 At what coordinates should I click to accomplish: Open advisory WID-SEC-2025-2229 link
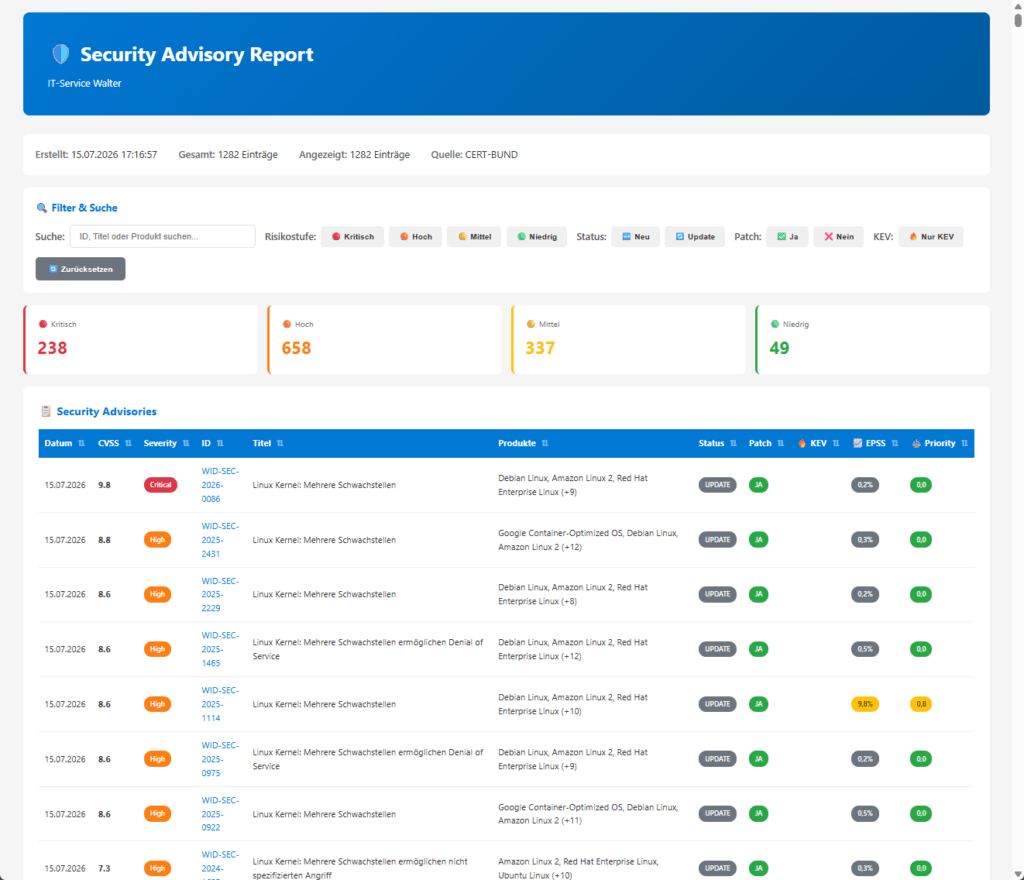(x=220, y=594)
